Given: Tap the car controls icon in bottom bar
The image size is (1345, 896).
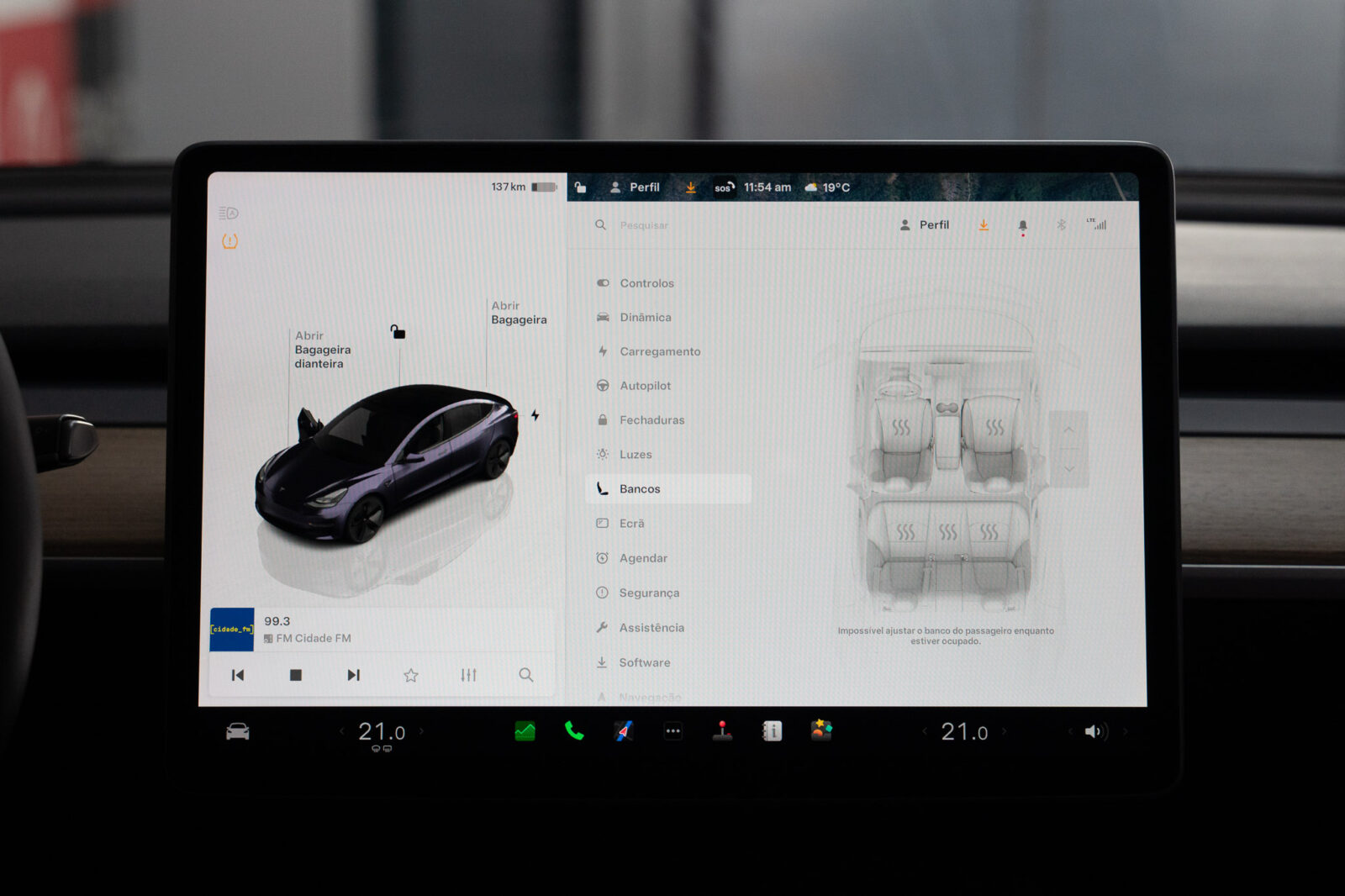Looking at the screenshot, I should [238, 731].
